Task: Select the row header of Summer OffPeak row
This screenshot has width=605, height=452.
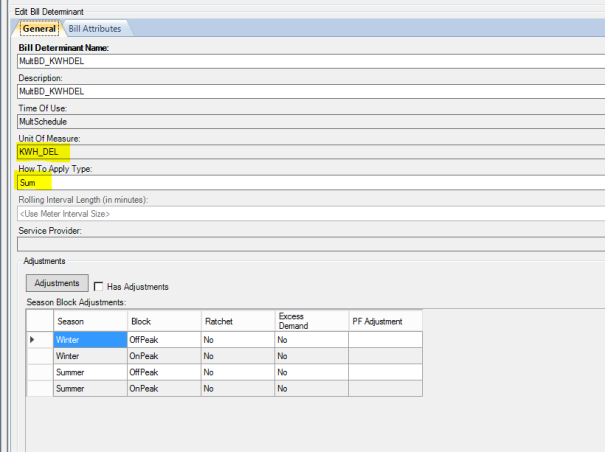Action: click(x=40, y=372)
